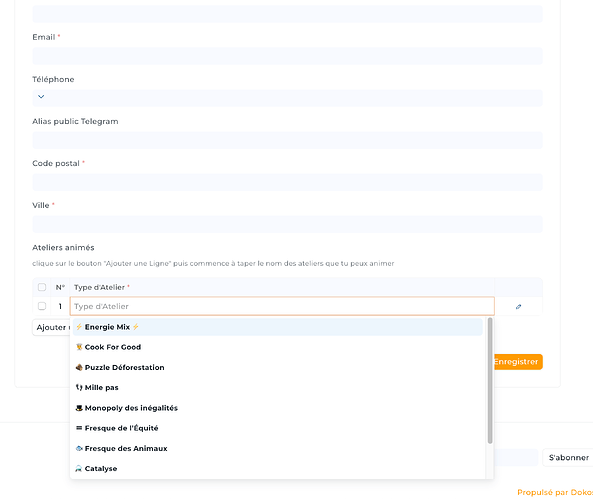Focus the Type d'Atelier combo box field

point(282,306)
